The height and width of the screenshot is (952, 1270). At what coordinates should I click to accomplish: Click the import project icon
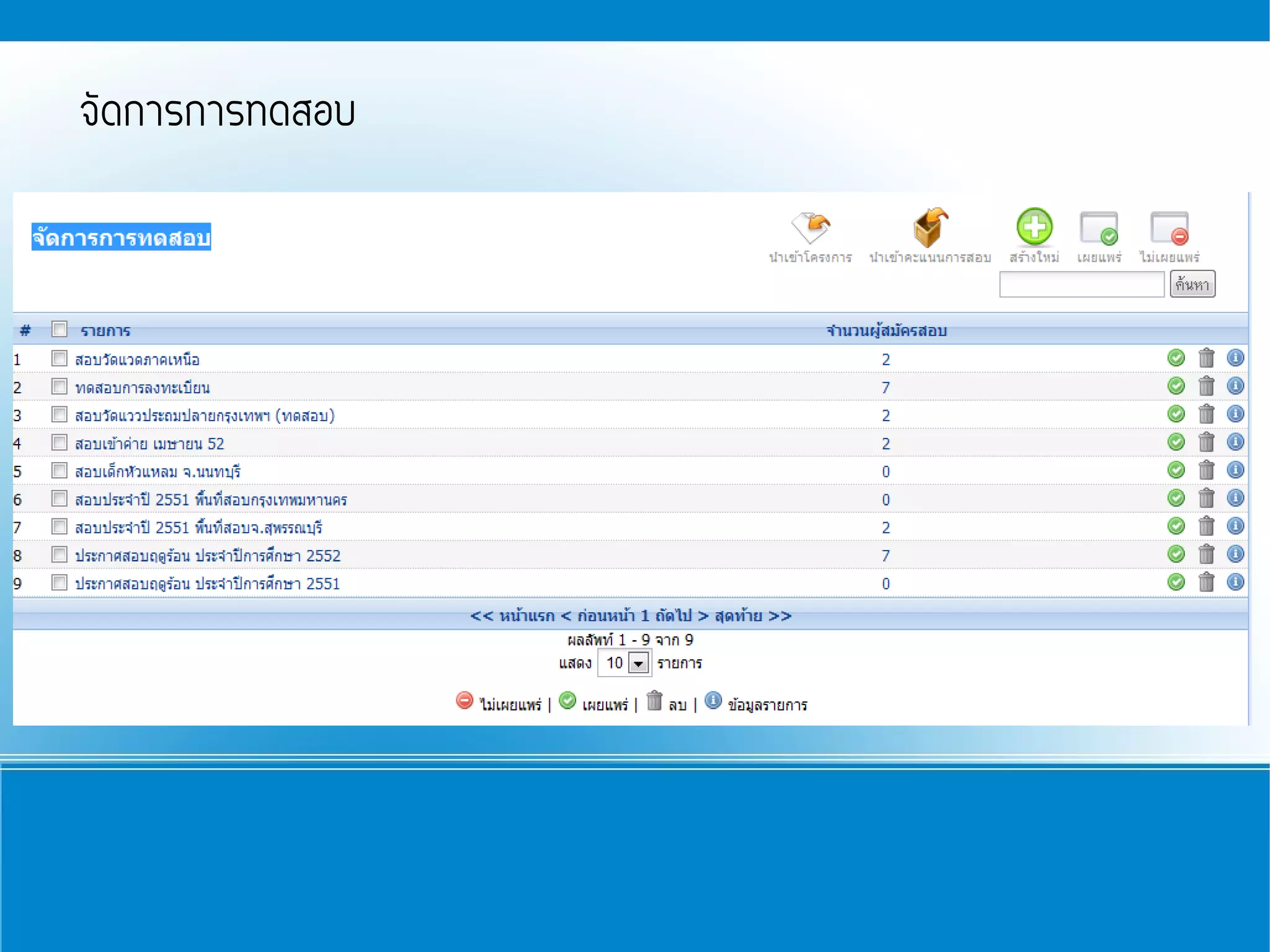pyautogui.click(x=810, y=228)
